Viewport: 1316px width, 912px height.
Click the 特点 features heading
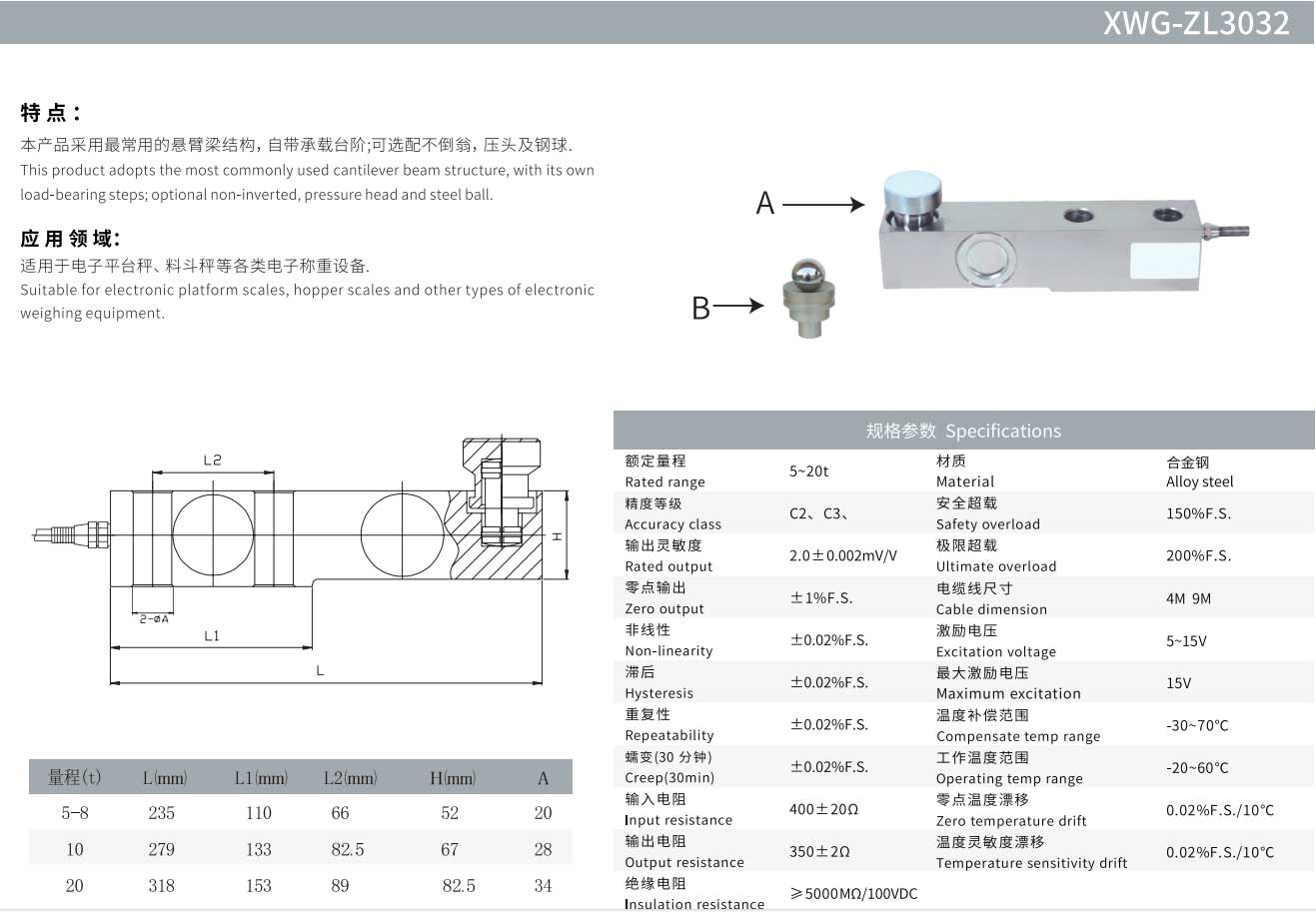tap(50, 112)
